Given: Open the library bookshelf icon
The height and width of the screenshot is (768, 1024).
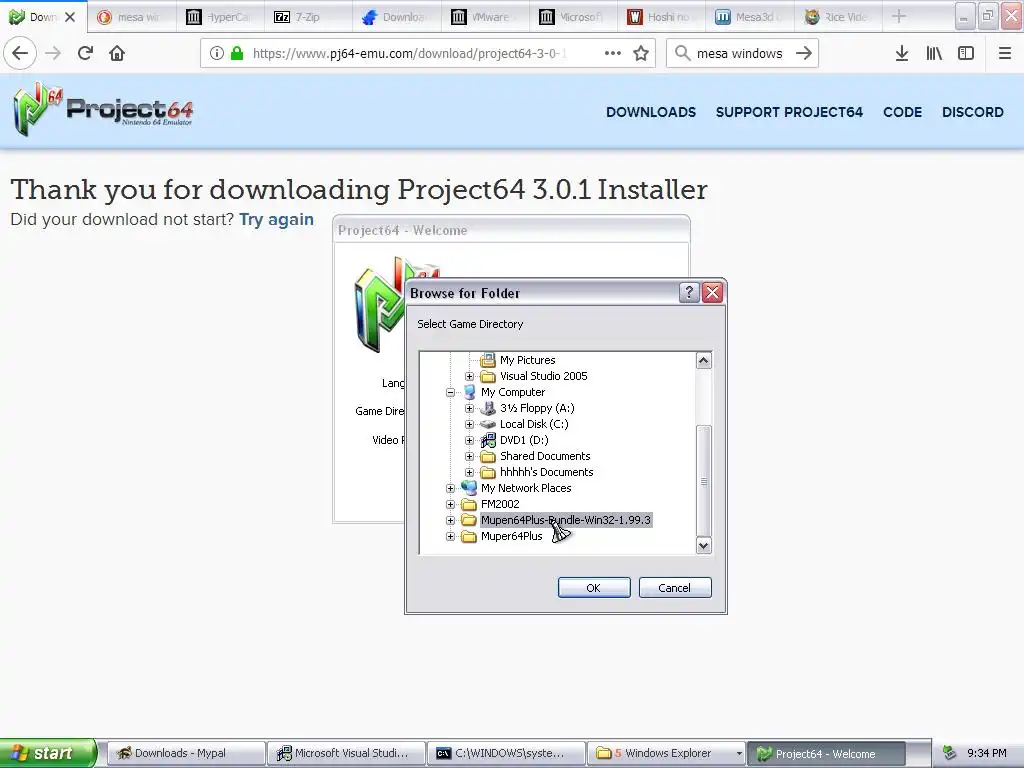Looking at the screenshot, I should click(934, 53).
